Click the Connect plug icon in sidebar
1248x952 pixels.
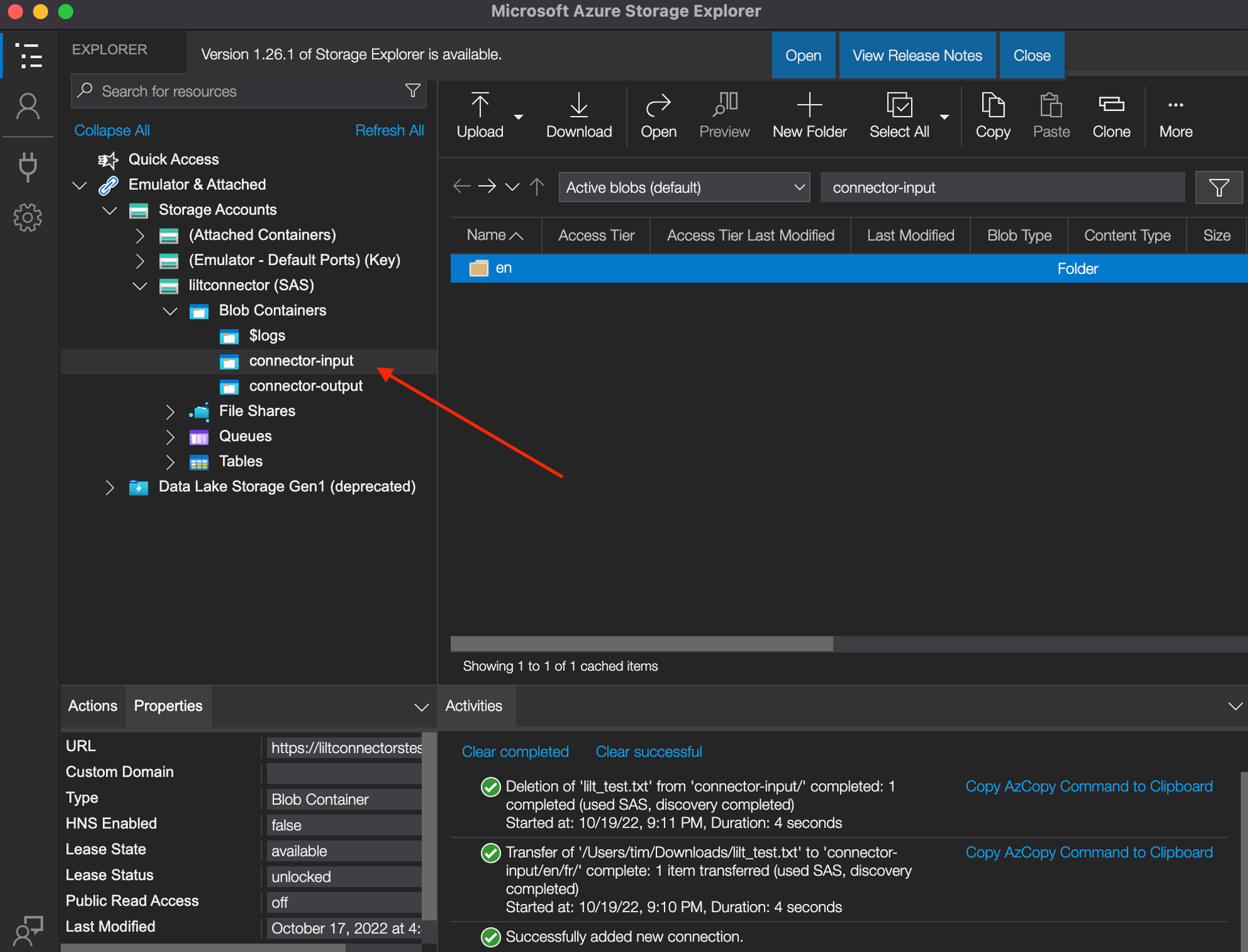pos(28,167)
